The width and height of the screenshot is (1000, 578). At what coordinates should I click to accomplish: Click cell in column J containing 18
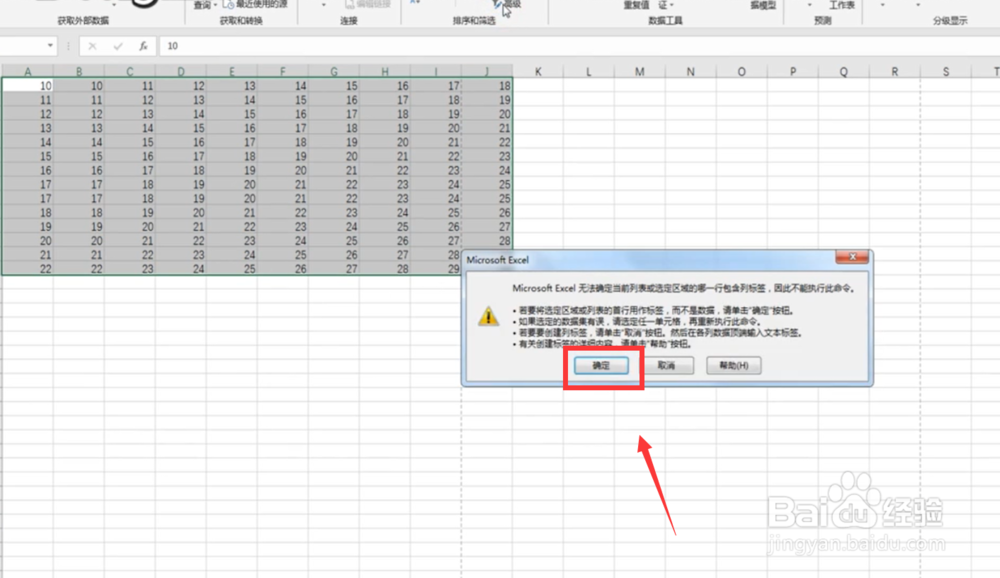point(487,85)
